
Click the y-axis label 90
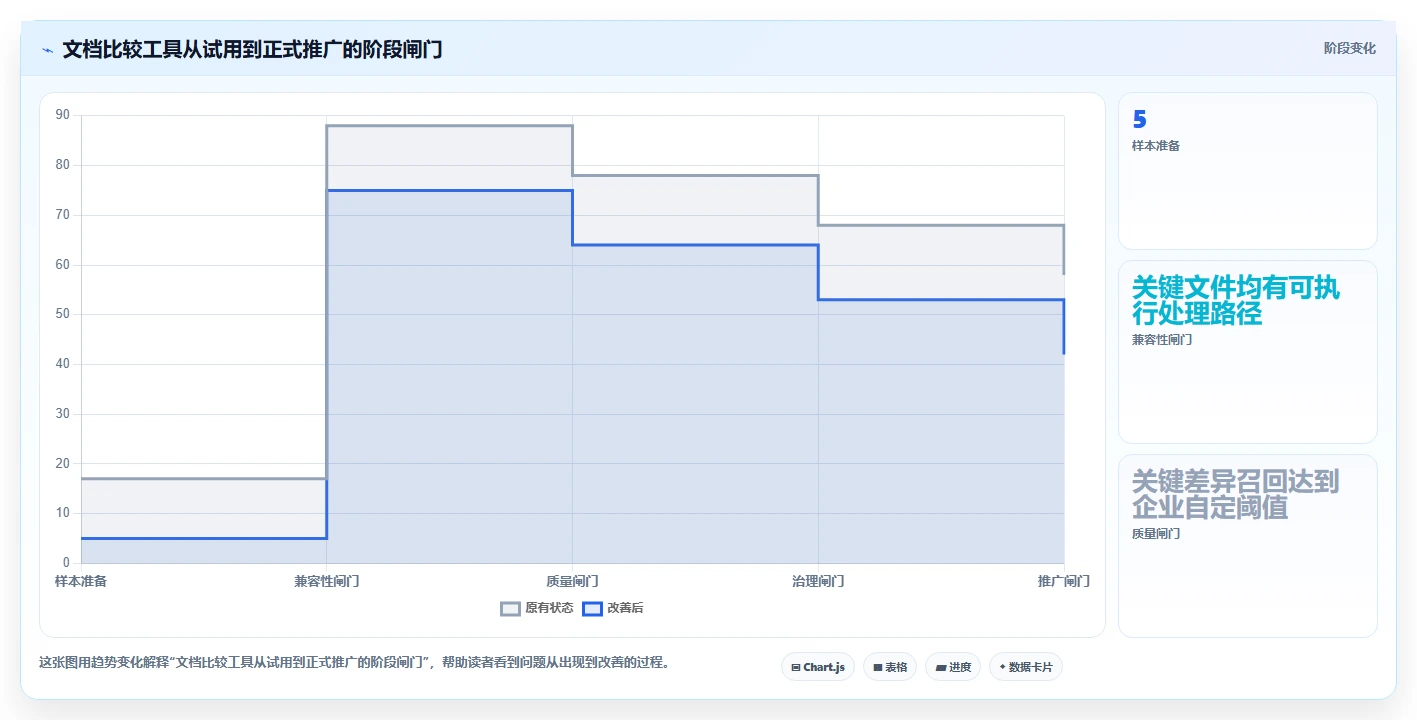coord(63,115)
